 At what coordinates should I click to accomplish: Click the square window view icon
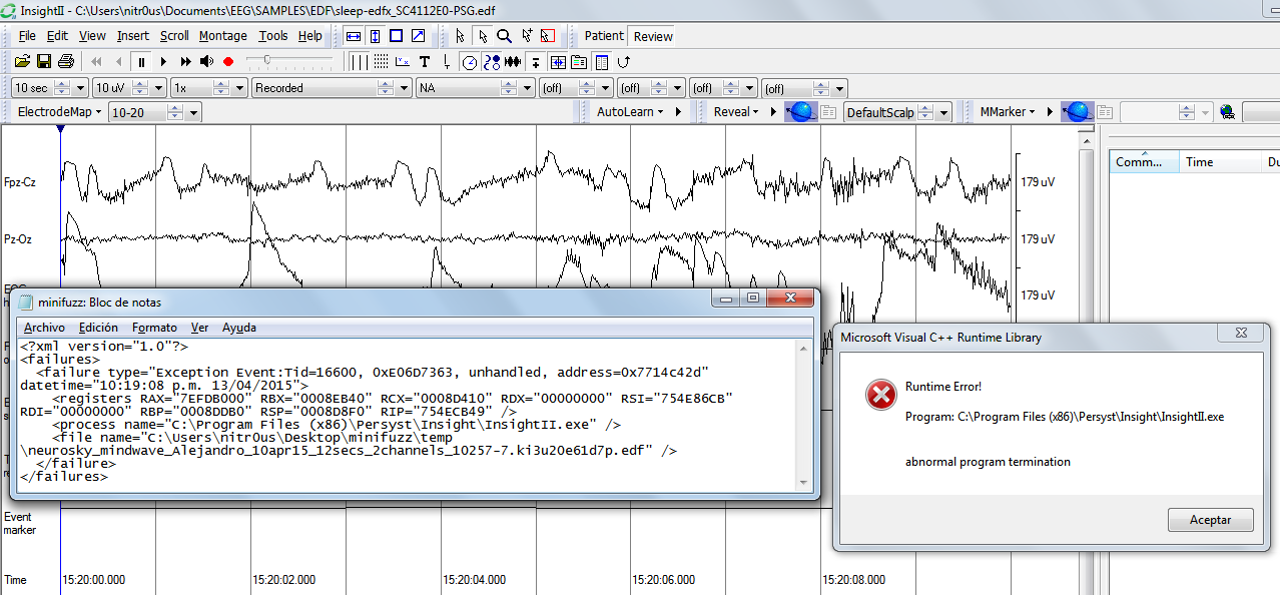point(396,36)
